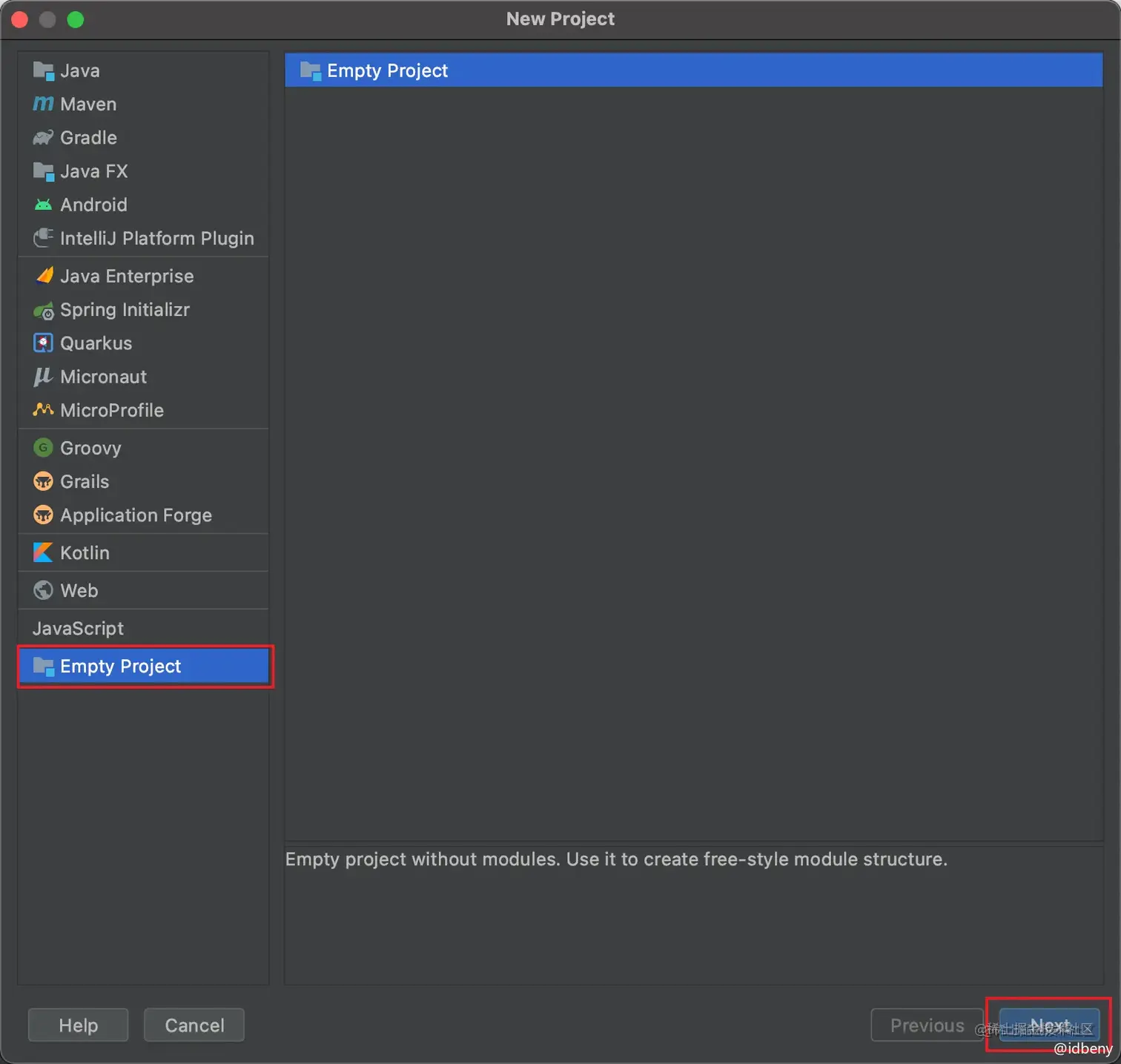Click the Previous button

[x=927, y=1025]
